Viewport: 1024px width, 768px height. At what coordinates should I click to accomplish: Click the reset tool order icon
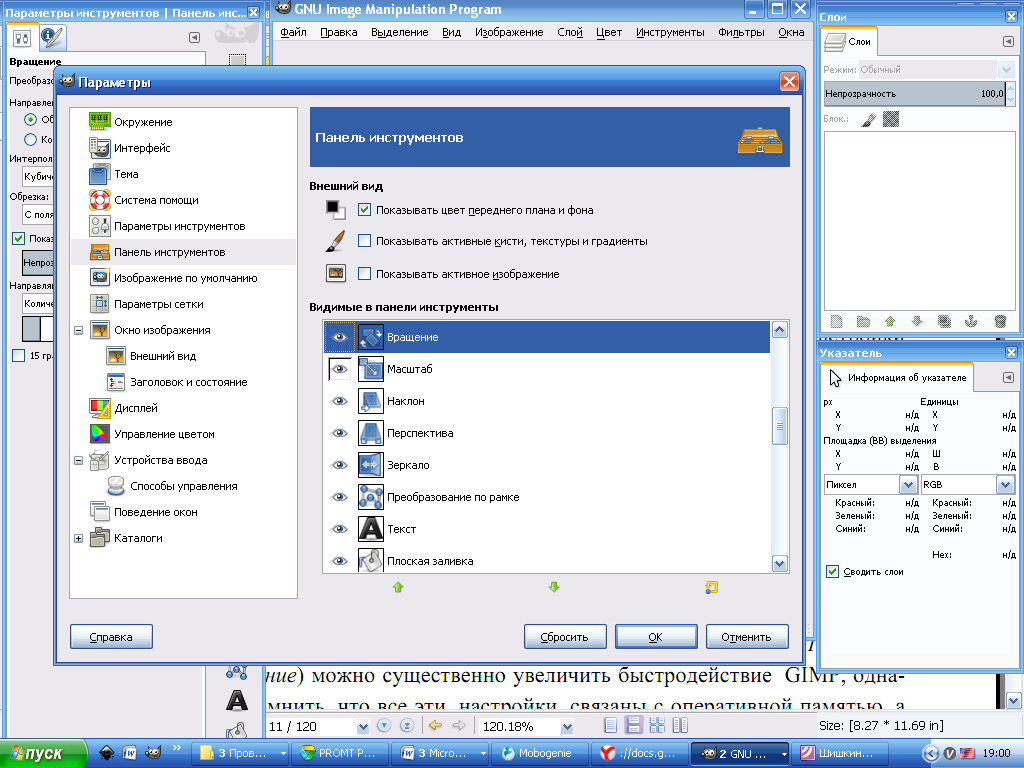tap(711, 588)
